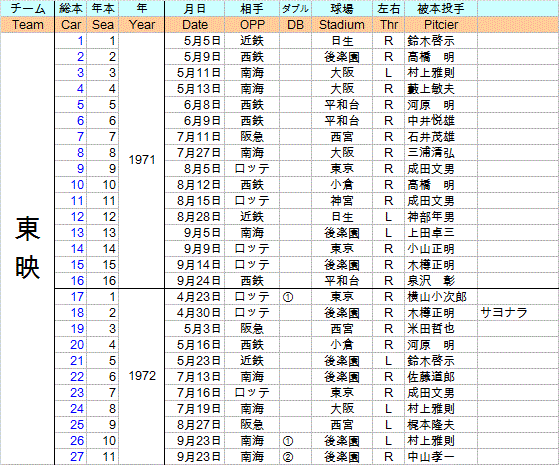Click the 'Thr' column header
The width and height of the screenshot is (559, 465).
tap(389, 25)
